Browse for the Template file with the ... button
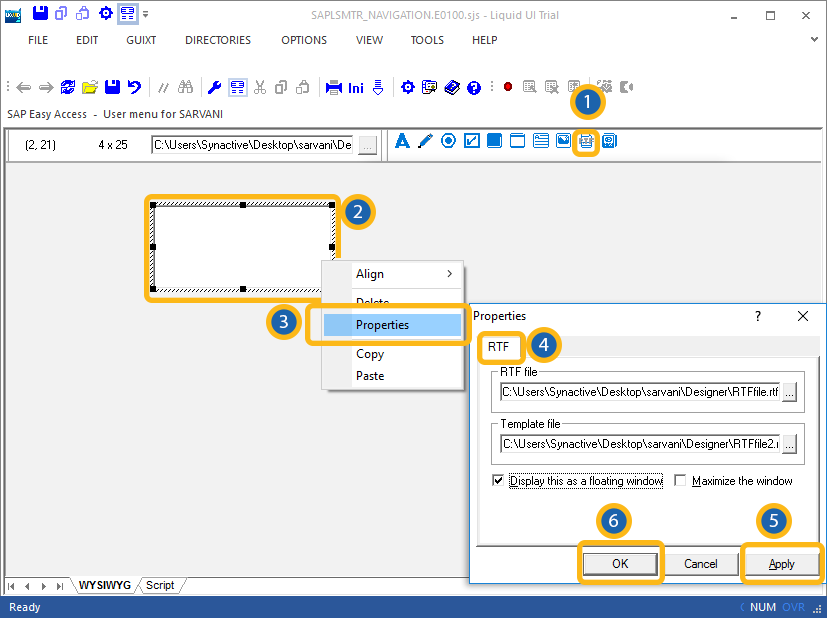Image resolution: width=827 pixels, height=618 pixels. pyautogui.click(x=789, y=444)
